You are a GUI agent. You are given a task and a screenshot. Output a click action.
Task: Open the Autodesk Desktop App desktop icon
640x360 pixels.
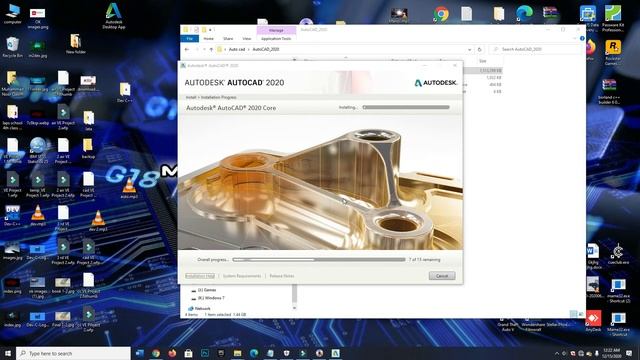[113, 16]
